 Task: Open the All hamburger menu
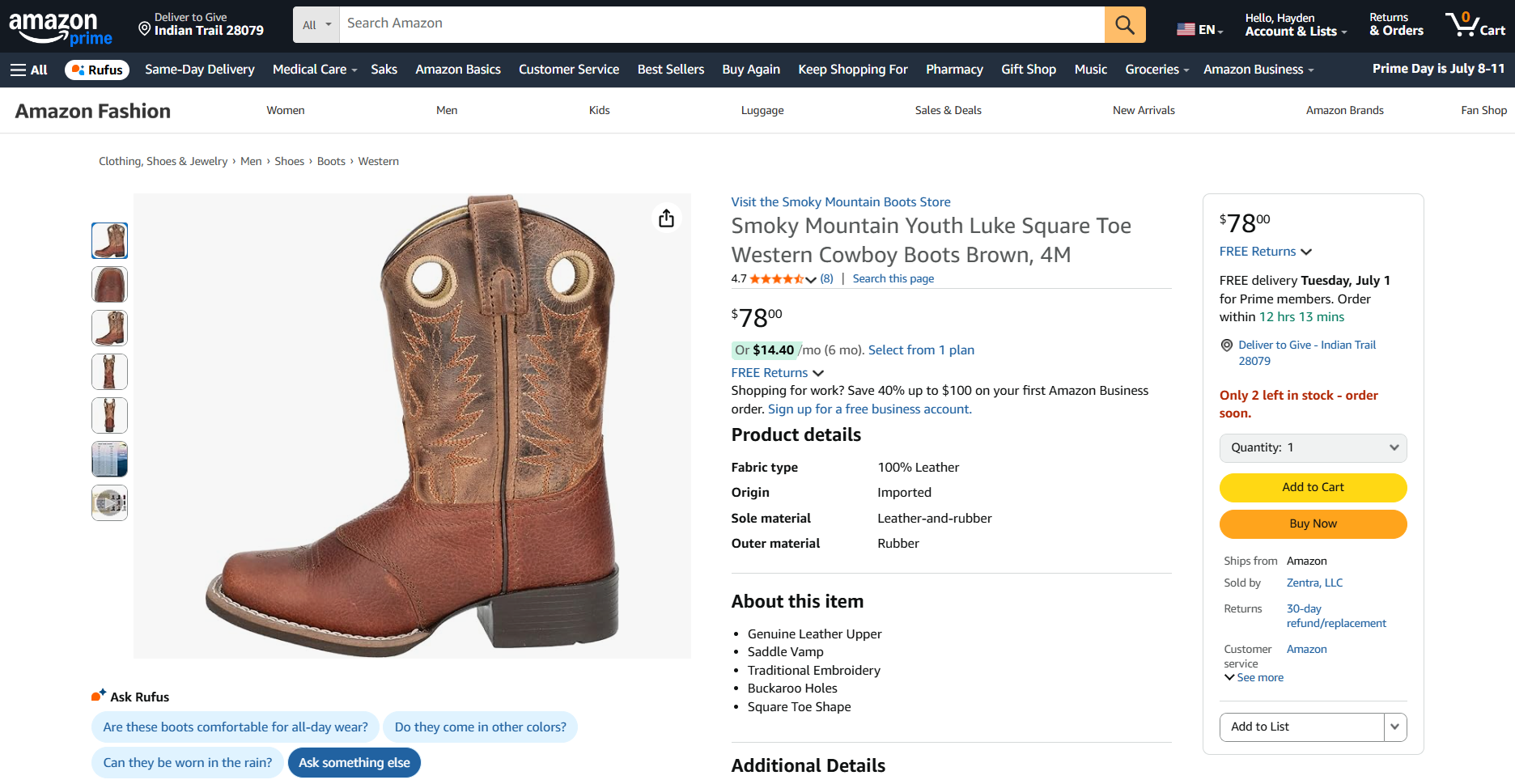tap(29, 70)
